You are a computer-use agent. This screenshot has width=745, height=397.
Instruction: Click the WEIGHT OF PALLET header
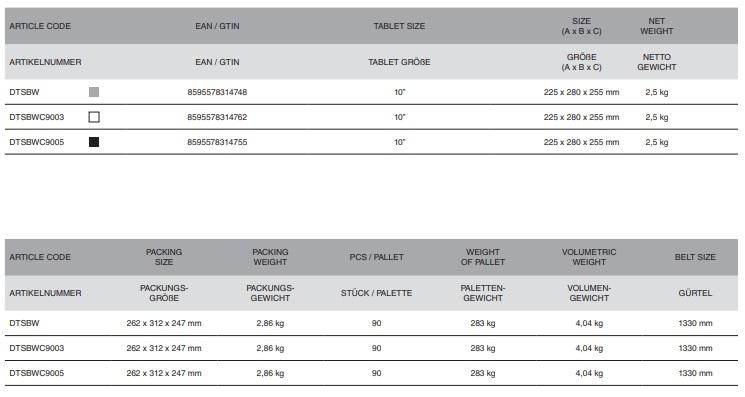point(483,257)
